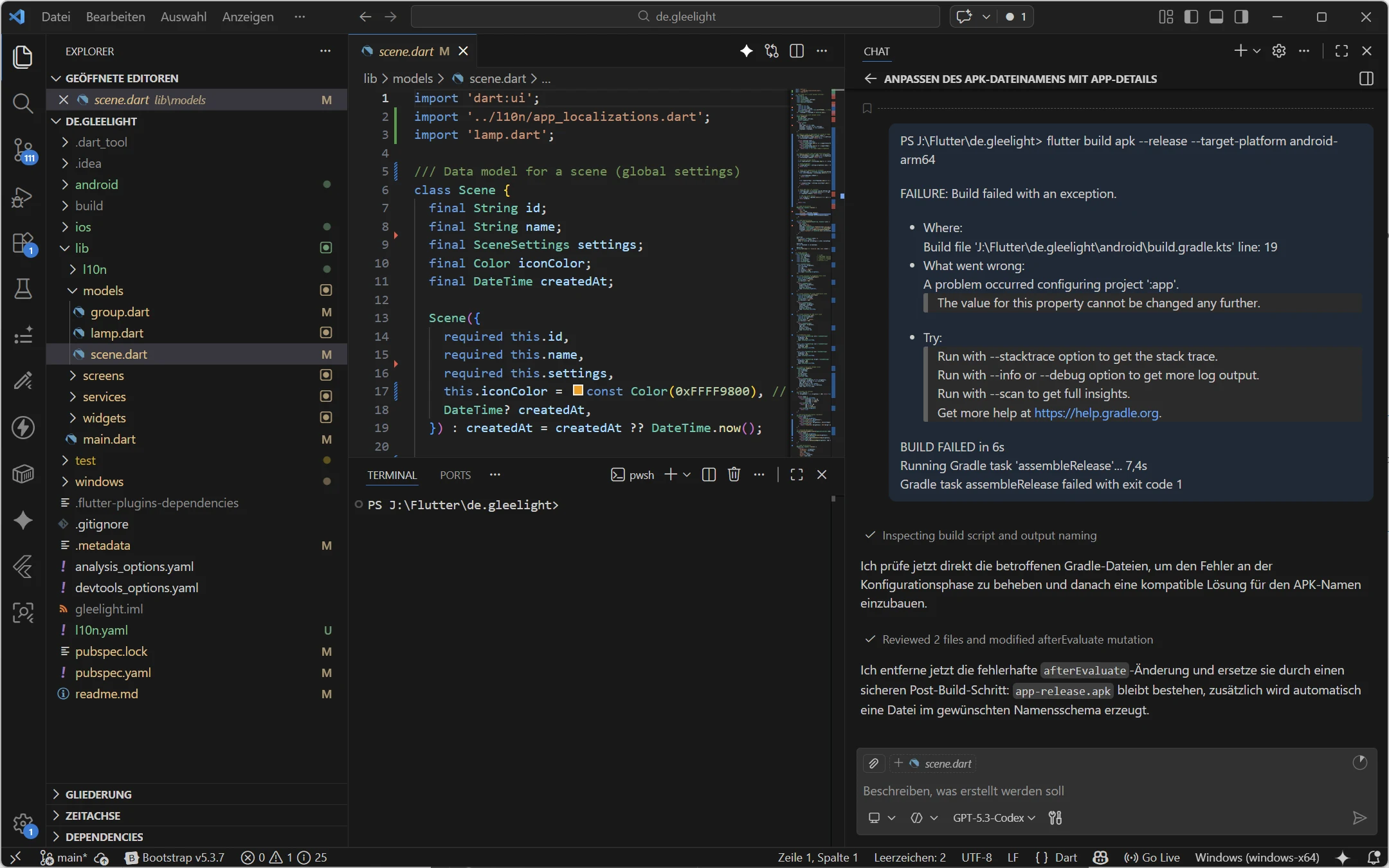Send the chat message arrow
The image size is (1389, 868).
point(1359,817)
